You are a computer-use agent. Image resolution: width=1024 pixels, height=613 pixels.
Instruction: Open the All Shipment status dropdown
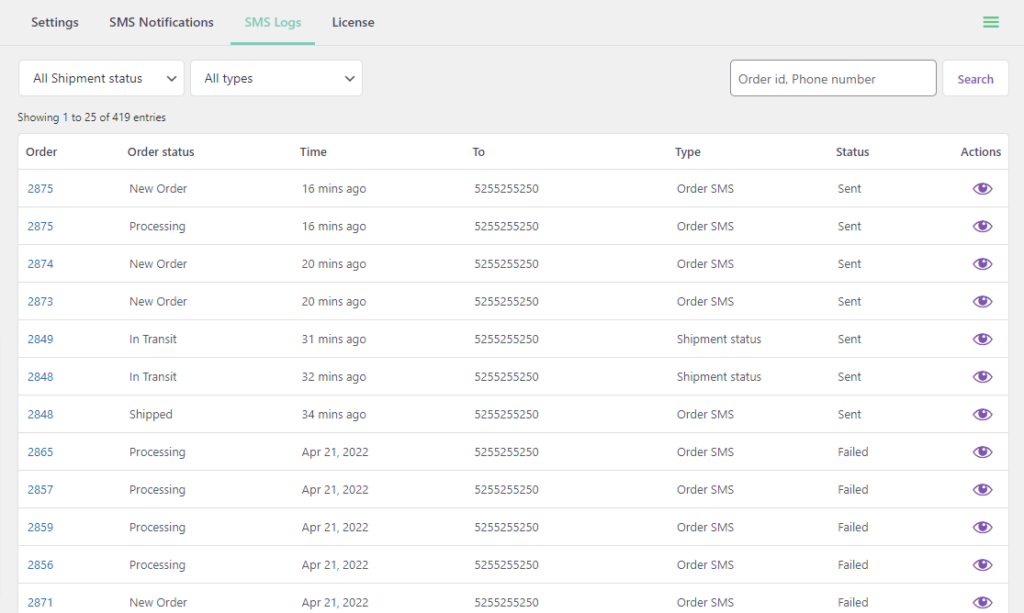(100, 77)
